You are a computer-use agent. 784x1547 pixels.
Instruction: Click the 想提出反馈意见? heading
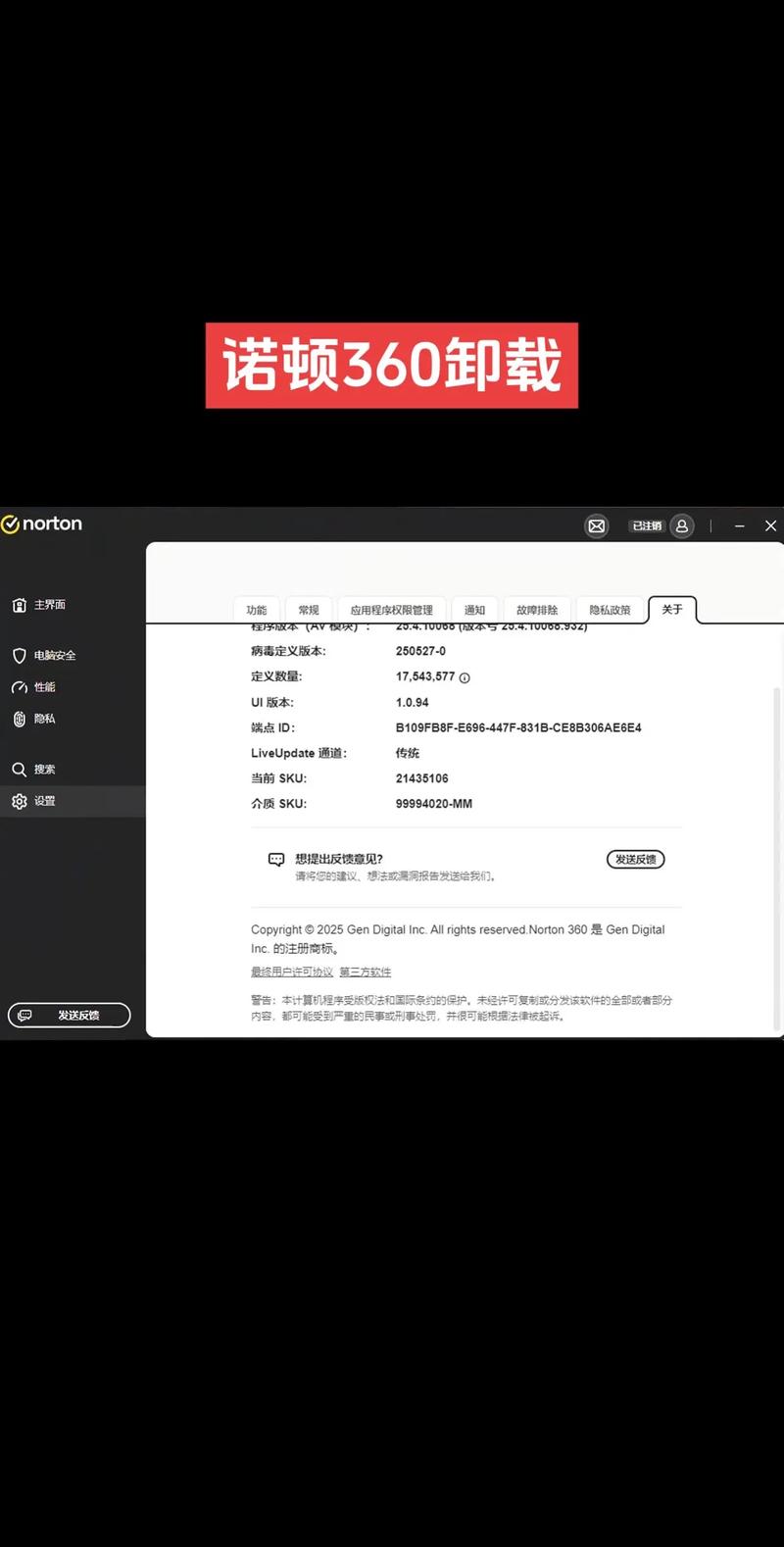(339, 859)
